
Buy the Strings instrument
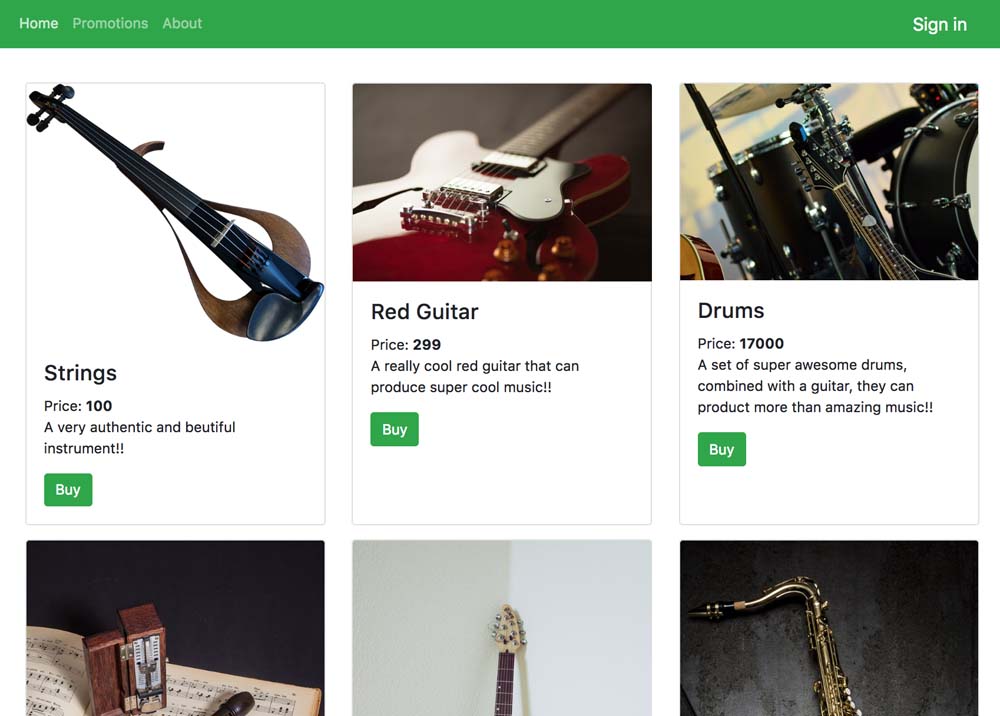[68, 490]
